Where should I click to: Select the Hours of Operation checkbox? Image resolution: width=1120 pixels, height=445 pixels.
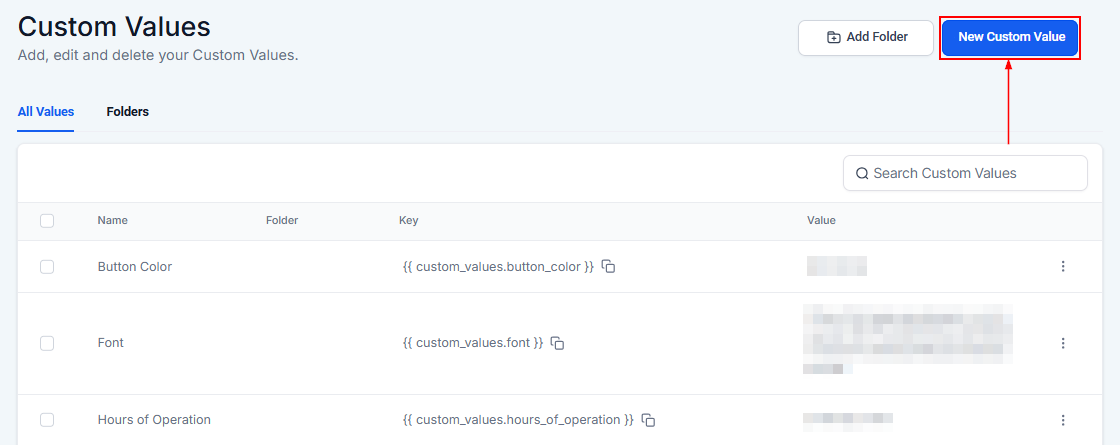pyautogui.click(x=47, y=420)
